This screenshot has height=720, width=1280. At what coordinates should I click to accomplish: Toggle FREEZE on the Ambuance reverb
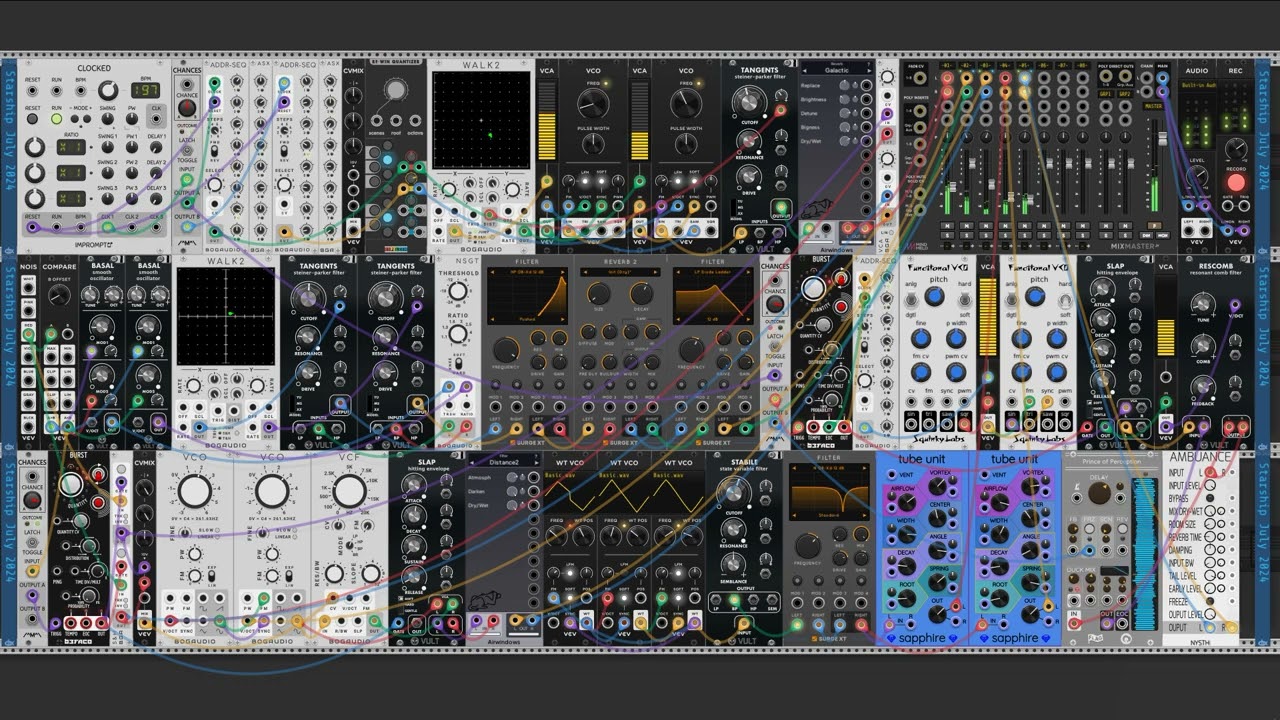point(1209,602)
